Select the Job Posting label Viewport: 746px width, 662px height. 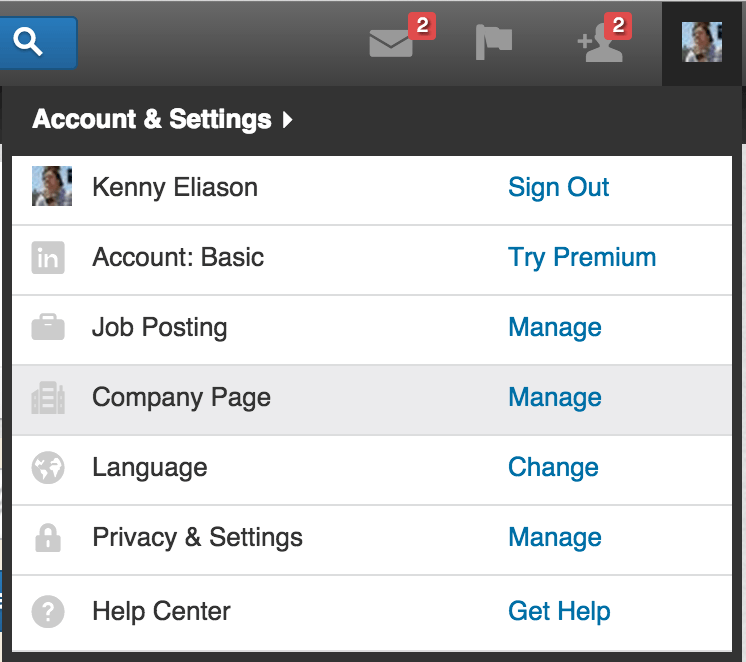tap(160, 328)
